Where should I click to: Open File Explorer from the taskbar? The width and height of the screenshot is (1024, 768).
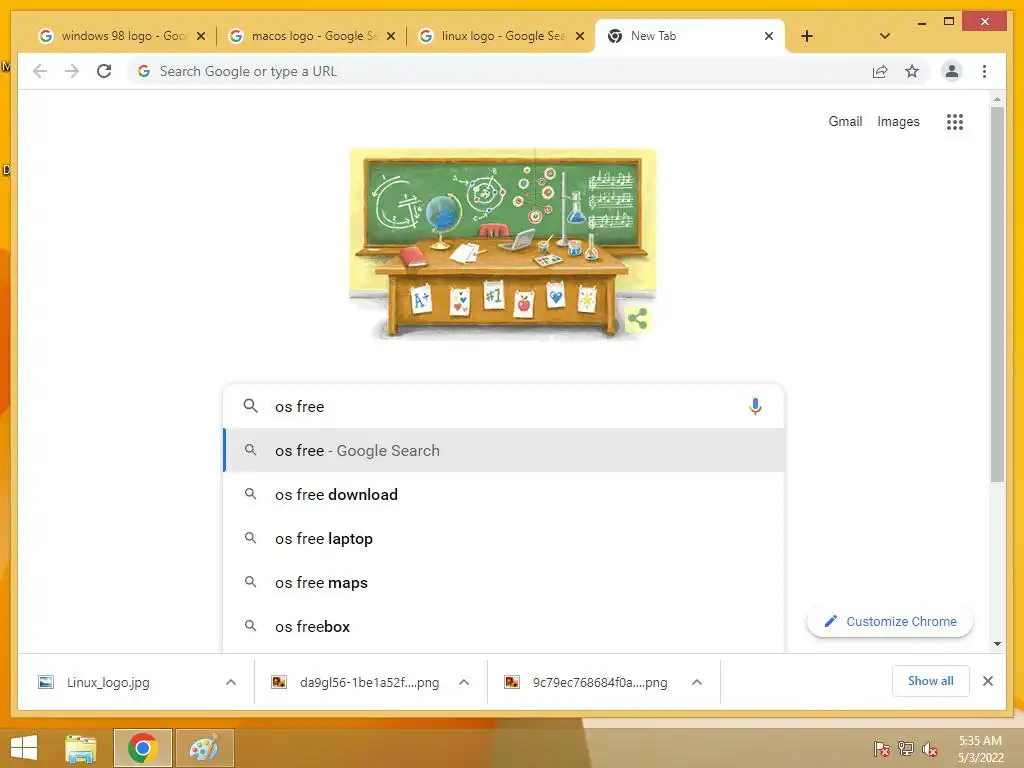[x=81, y=748]
